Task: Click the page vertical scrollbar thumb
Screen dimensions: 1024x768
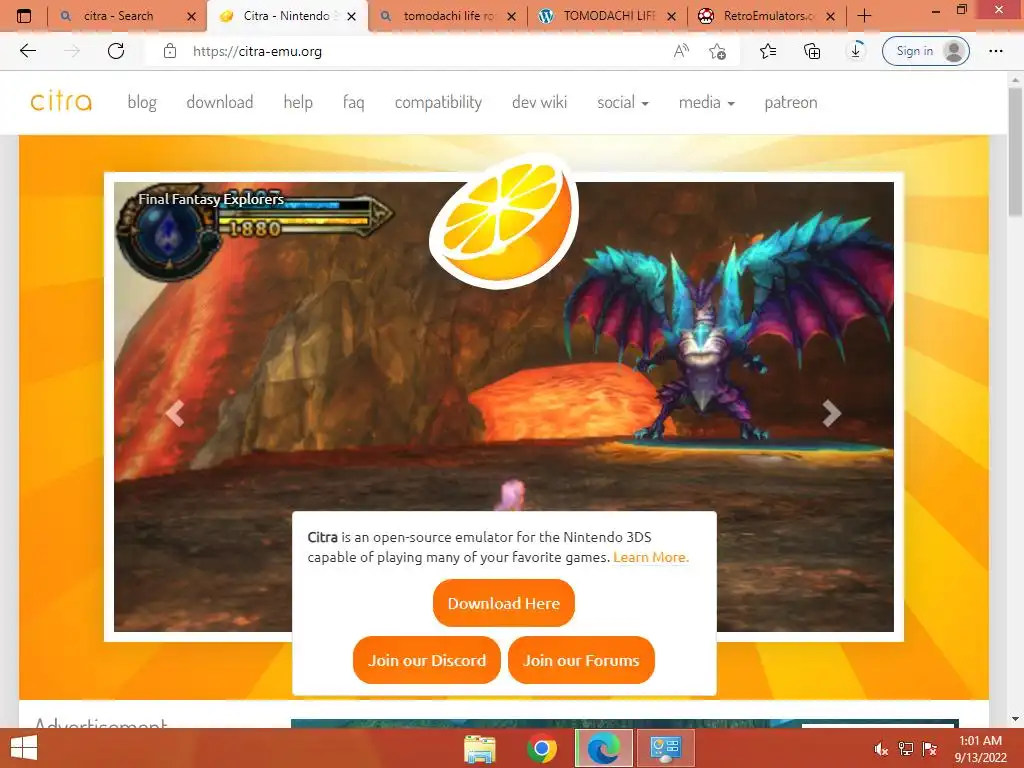Action: (1016, 150)
